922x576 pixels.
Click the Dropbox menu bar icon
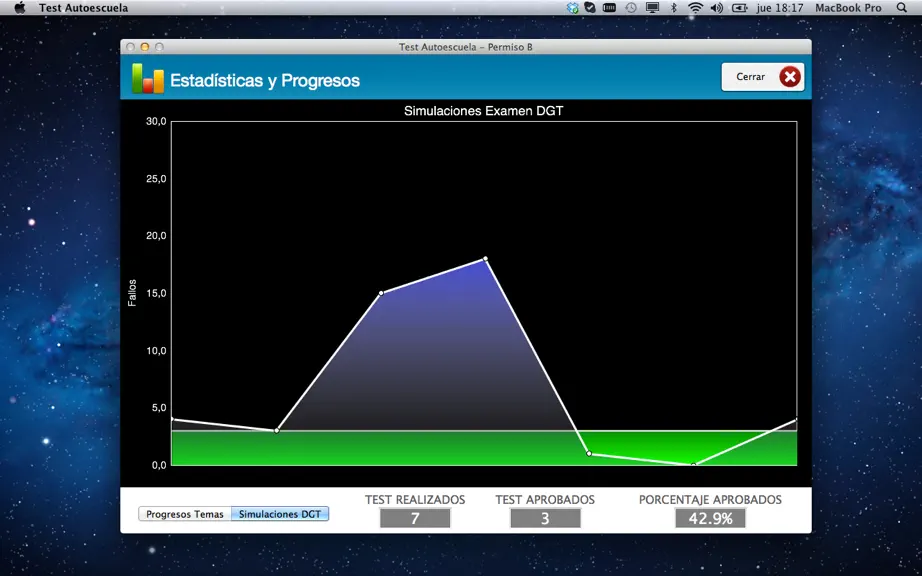coord(572,8)
